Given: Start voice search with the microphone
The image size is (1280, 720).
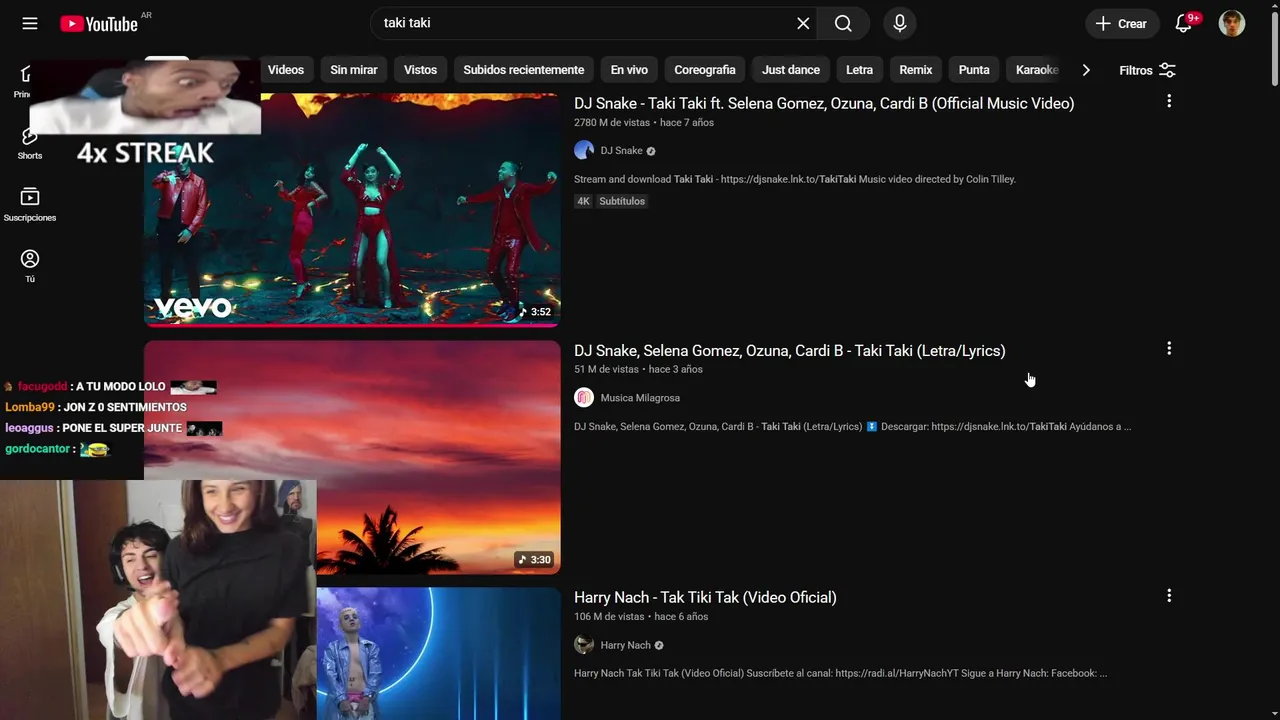Looking at the screenshot, I should click(x=900, y=23).
